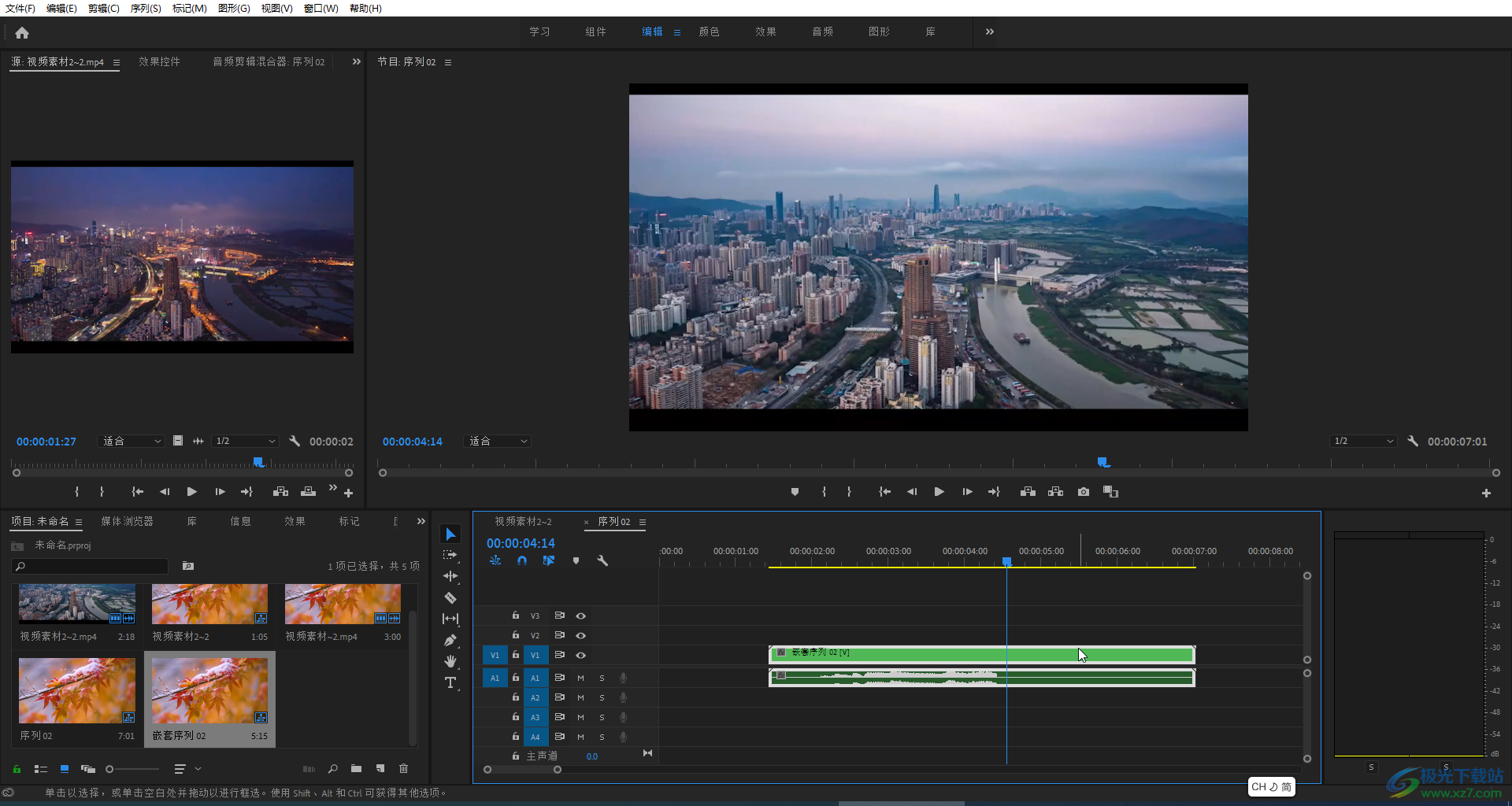Open 窗口(W) menu

(x=321, y=8)
